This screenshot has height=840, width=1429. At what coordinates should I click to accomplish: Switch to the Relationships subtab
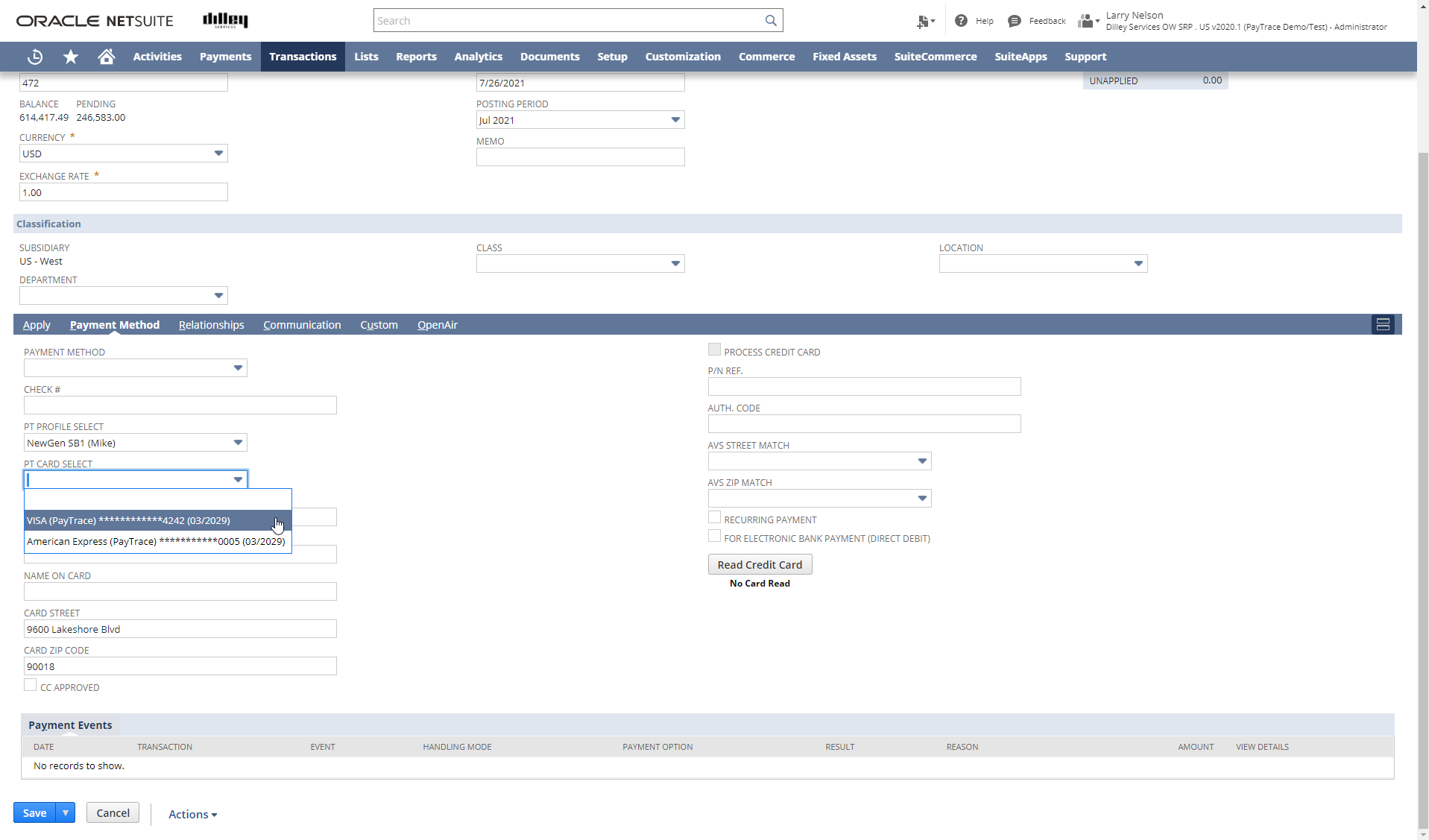pos(212,325)
